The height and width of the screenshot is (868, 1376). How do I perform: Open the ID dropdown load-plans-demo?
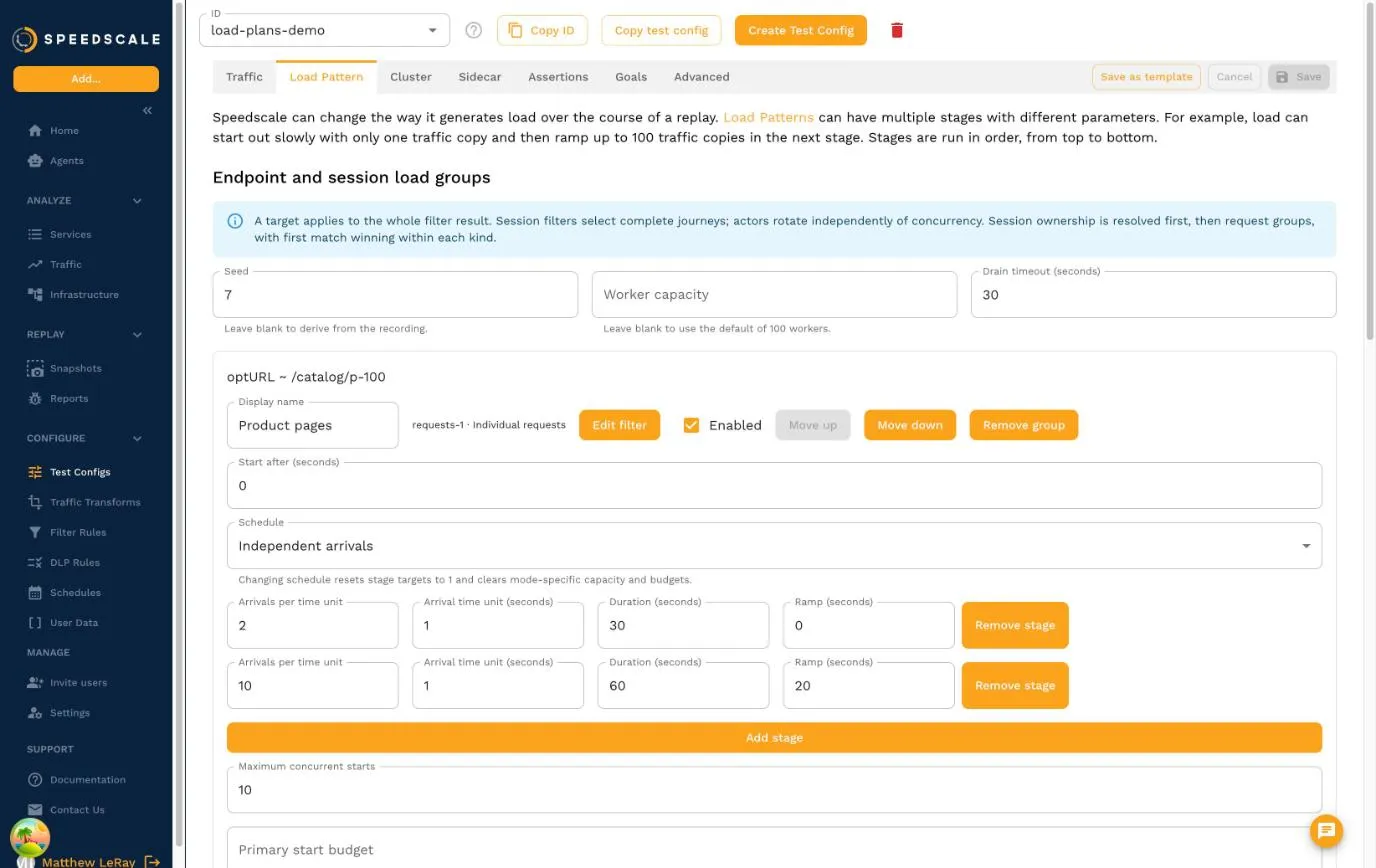(x=324, y=30)
